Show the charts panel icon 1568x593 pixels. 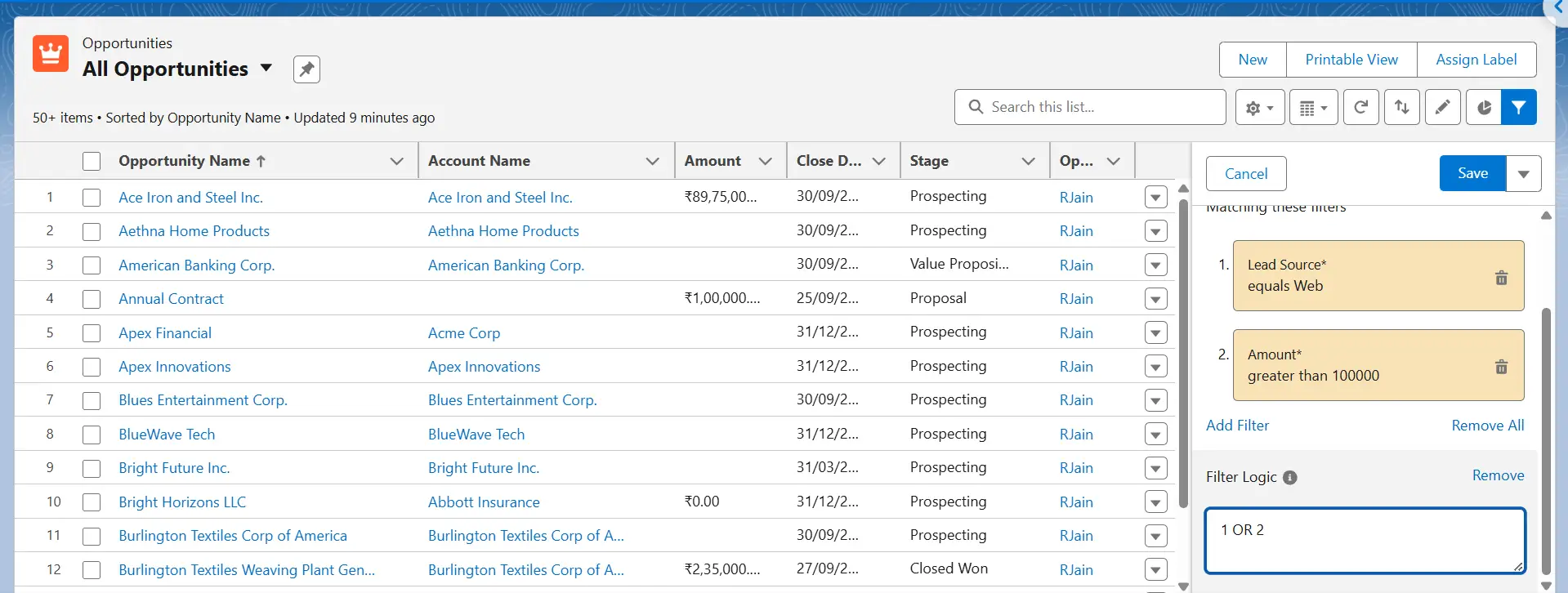1484,107
